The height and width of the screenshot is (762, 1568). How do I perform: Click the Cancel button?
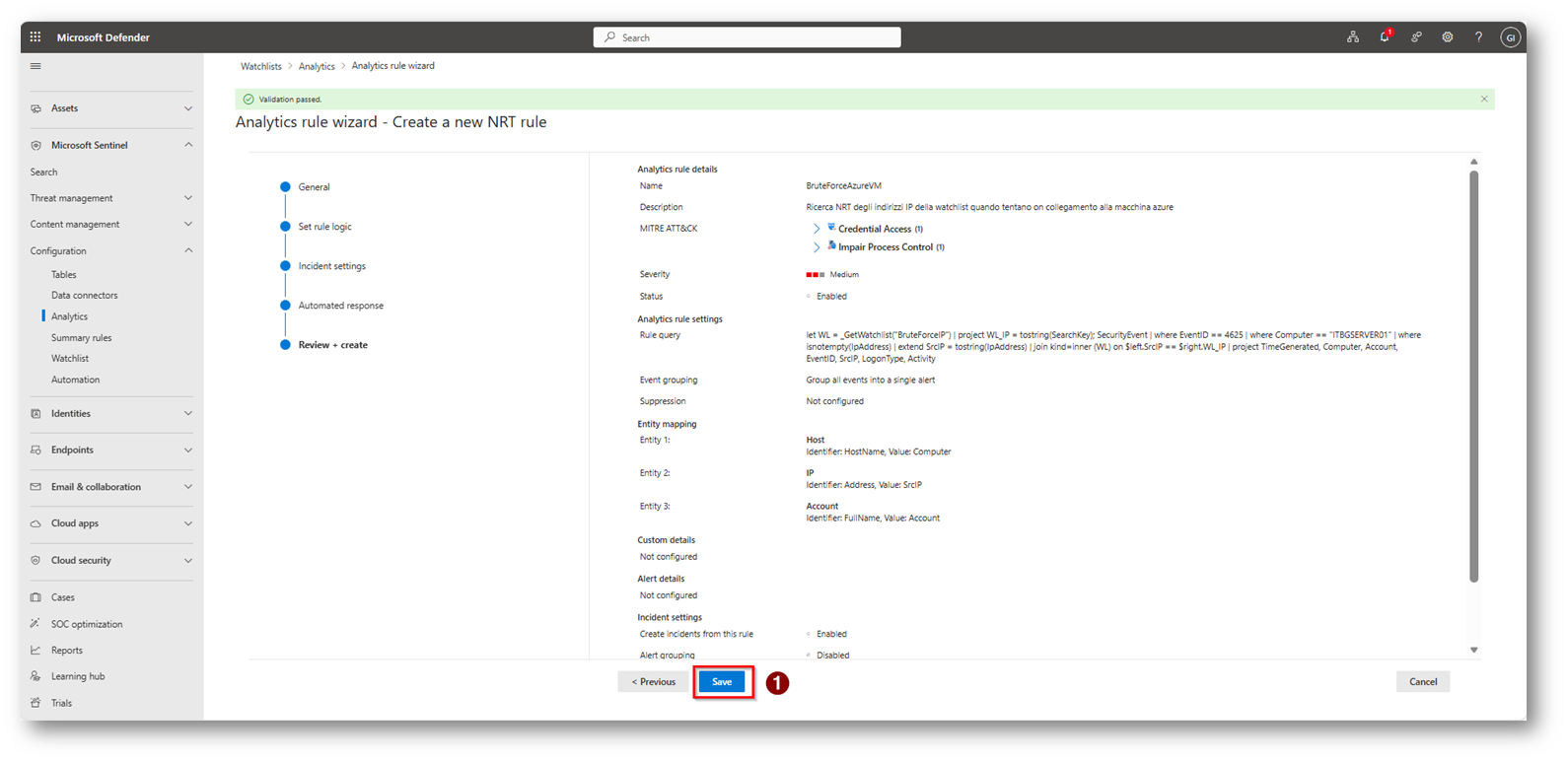click(1422, 682)
